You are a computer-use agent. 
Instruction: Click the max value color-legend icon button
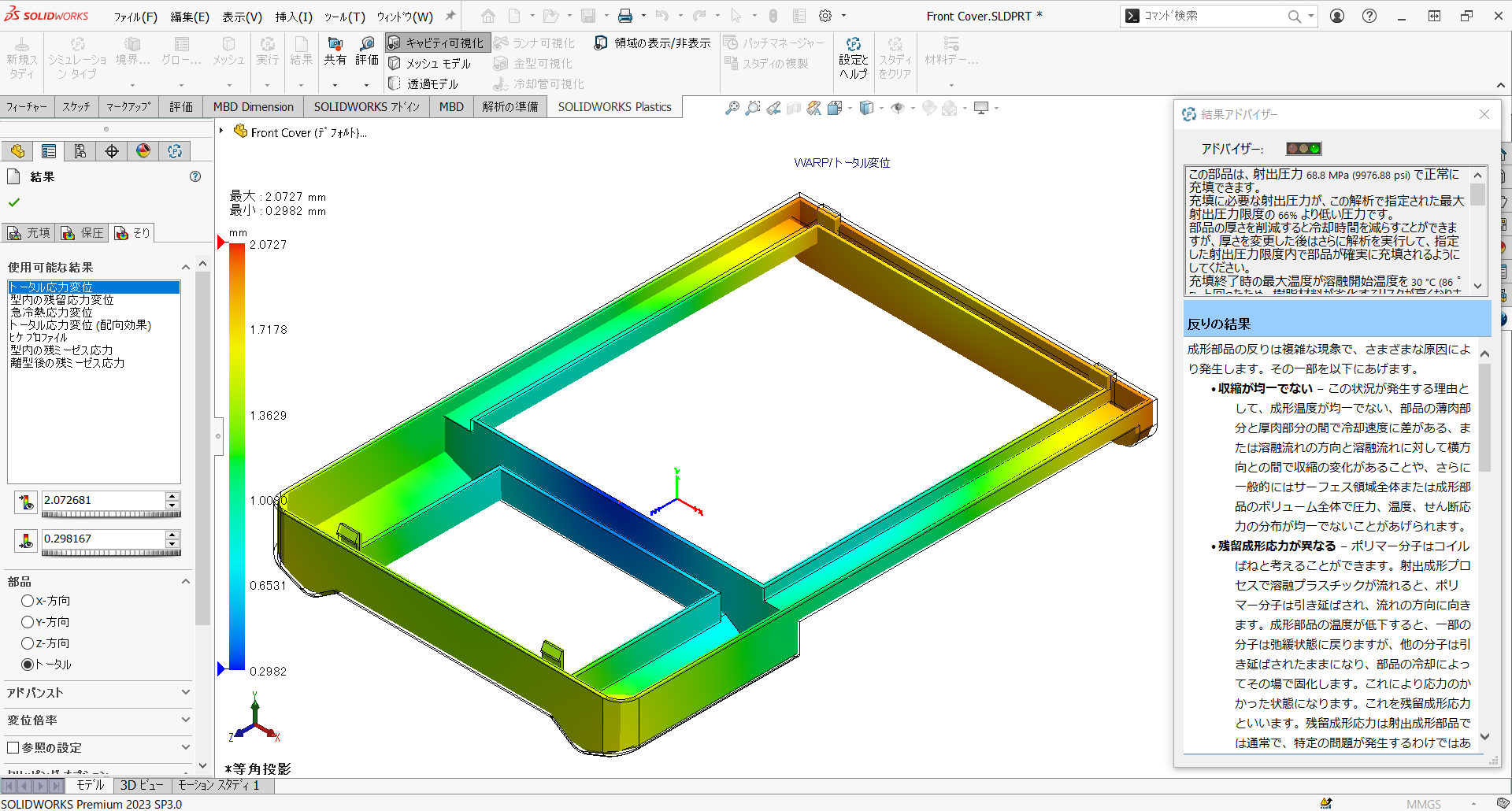coord(26,502)
